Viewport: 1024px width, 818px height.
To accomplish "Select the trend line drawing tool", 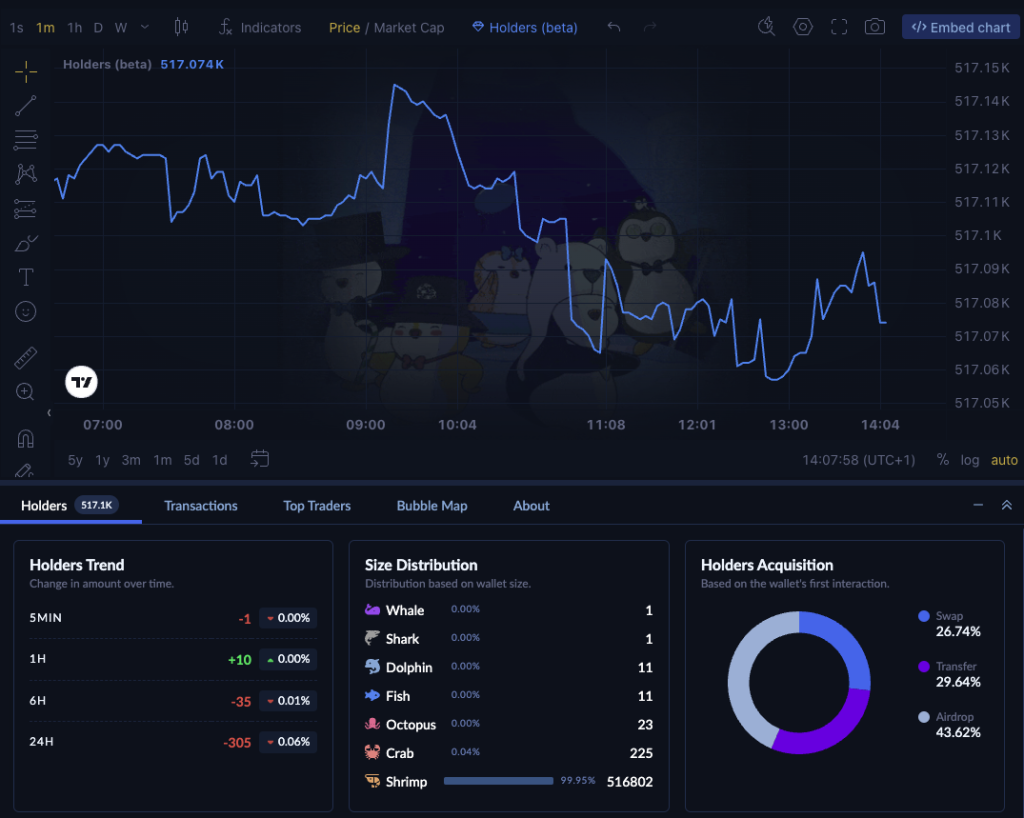I will (25, 106).
